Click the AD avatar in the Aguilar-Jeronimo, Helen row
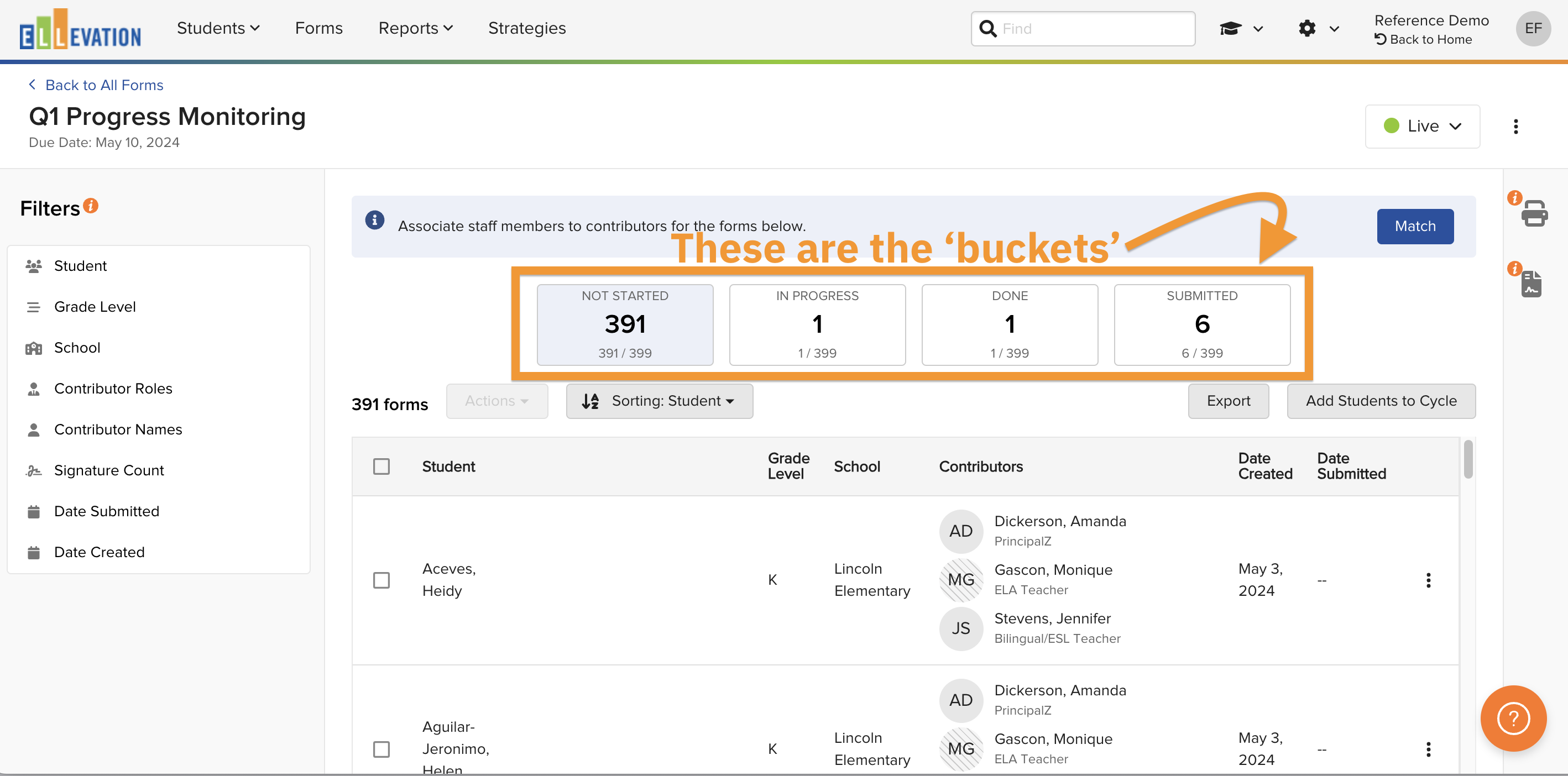The image size is (1568, 776). tap(960, 700)
